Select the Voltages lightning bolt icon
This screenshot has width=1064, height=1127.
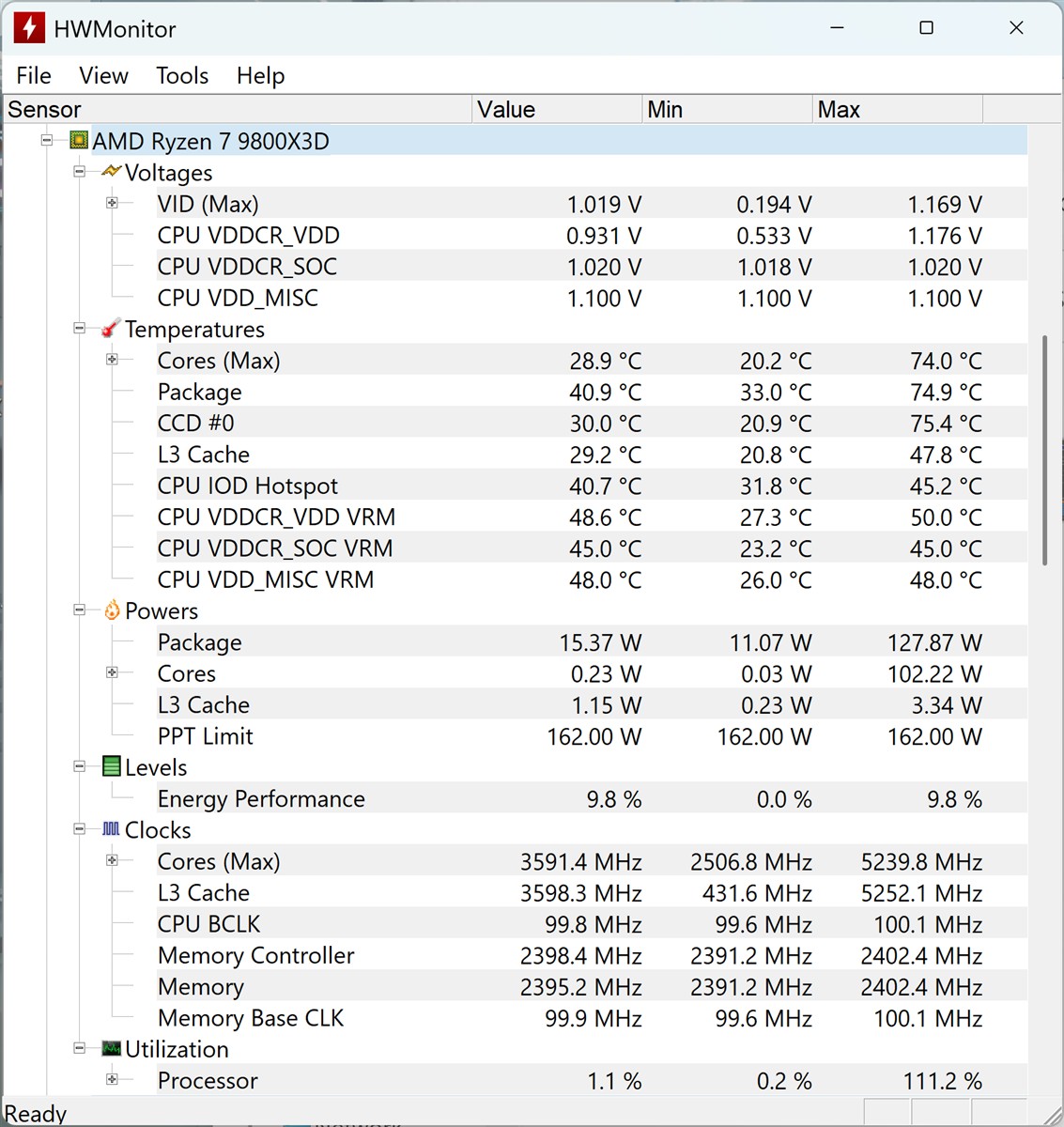pos(110,172)
